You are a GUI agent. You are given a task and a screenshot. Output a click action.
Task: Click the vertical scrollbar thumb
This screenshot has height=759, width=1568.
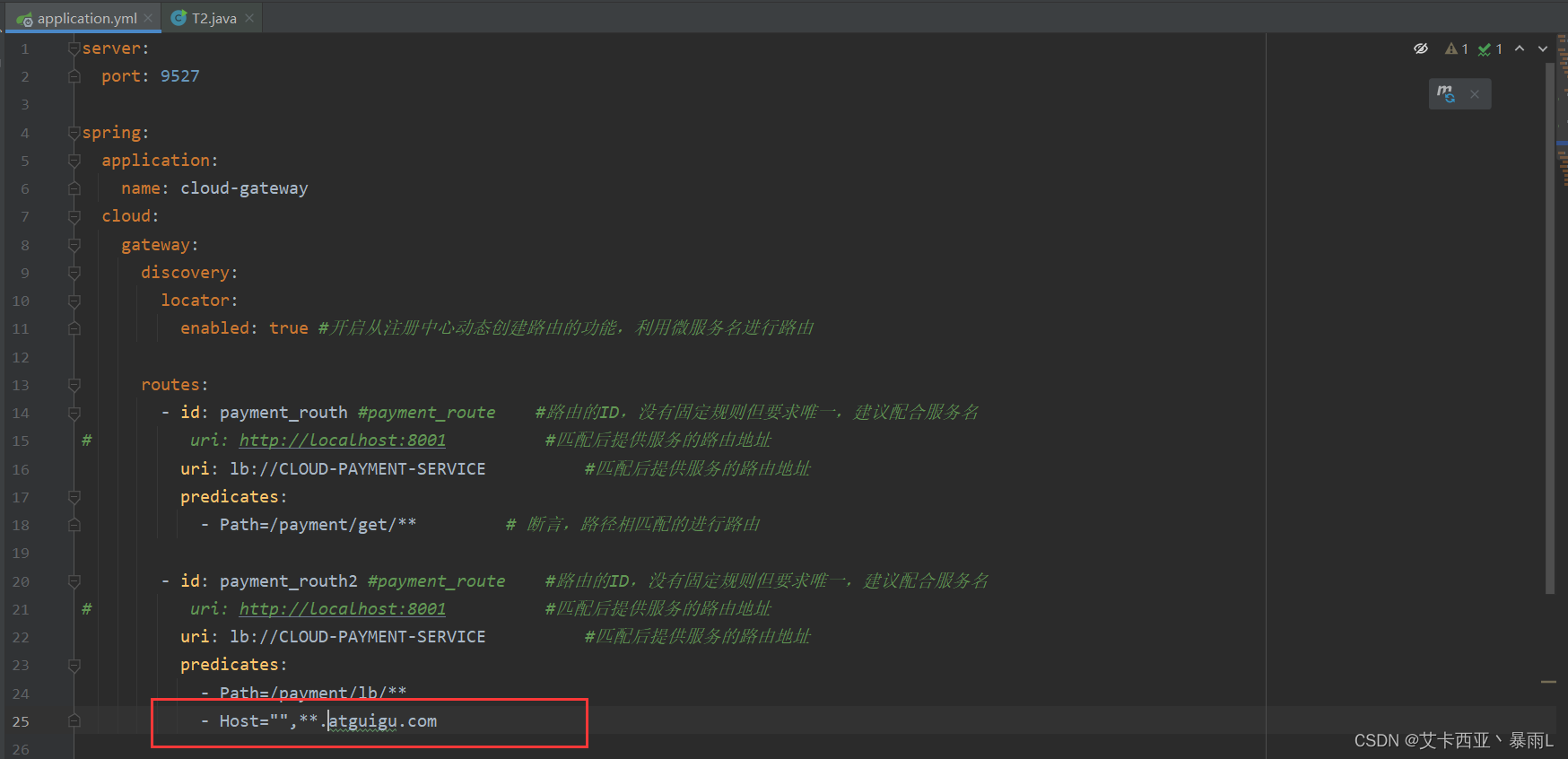point(1550,327)
